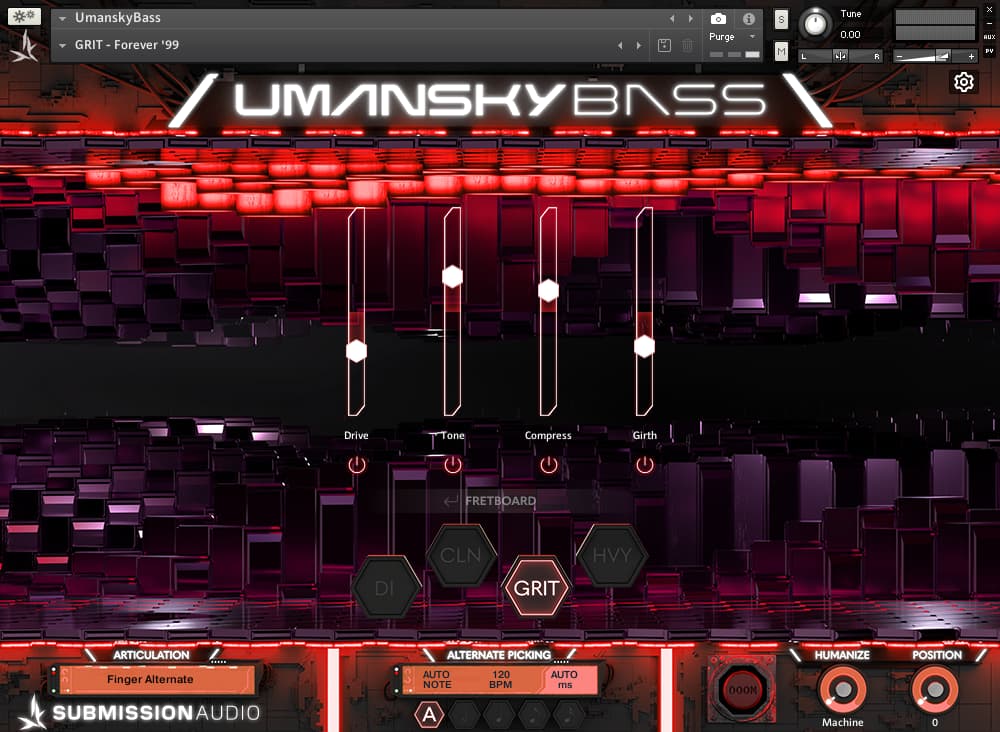Click the A alternate picking hexagon

click(x=430, y=714)
